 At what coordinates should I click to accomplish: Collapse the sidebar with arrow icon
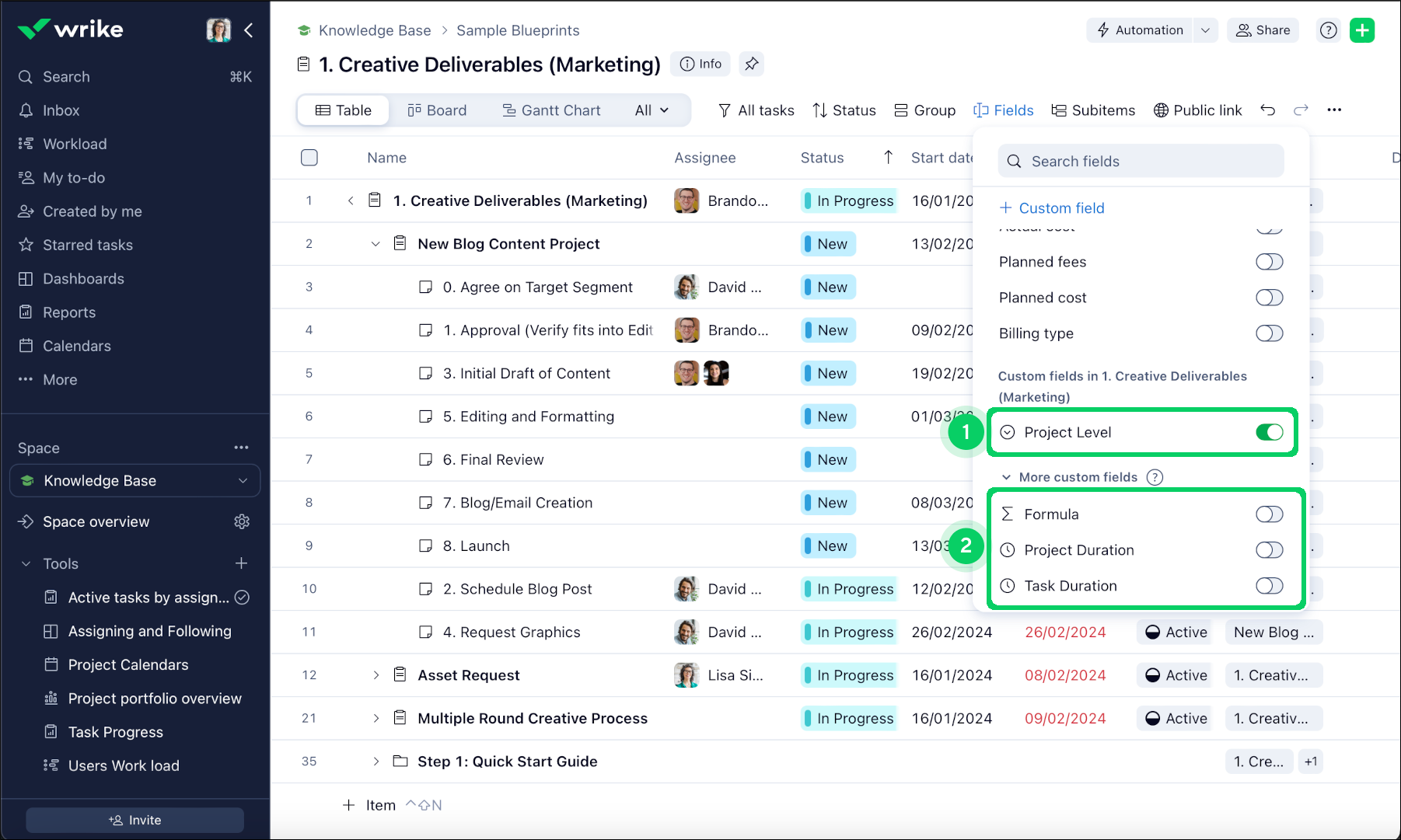[x=249, y=30]
